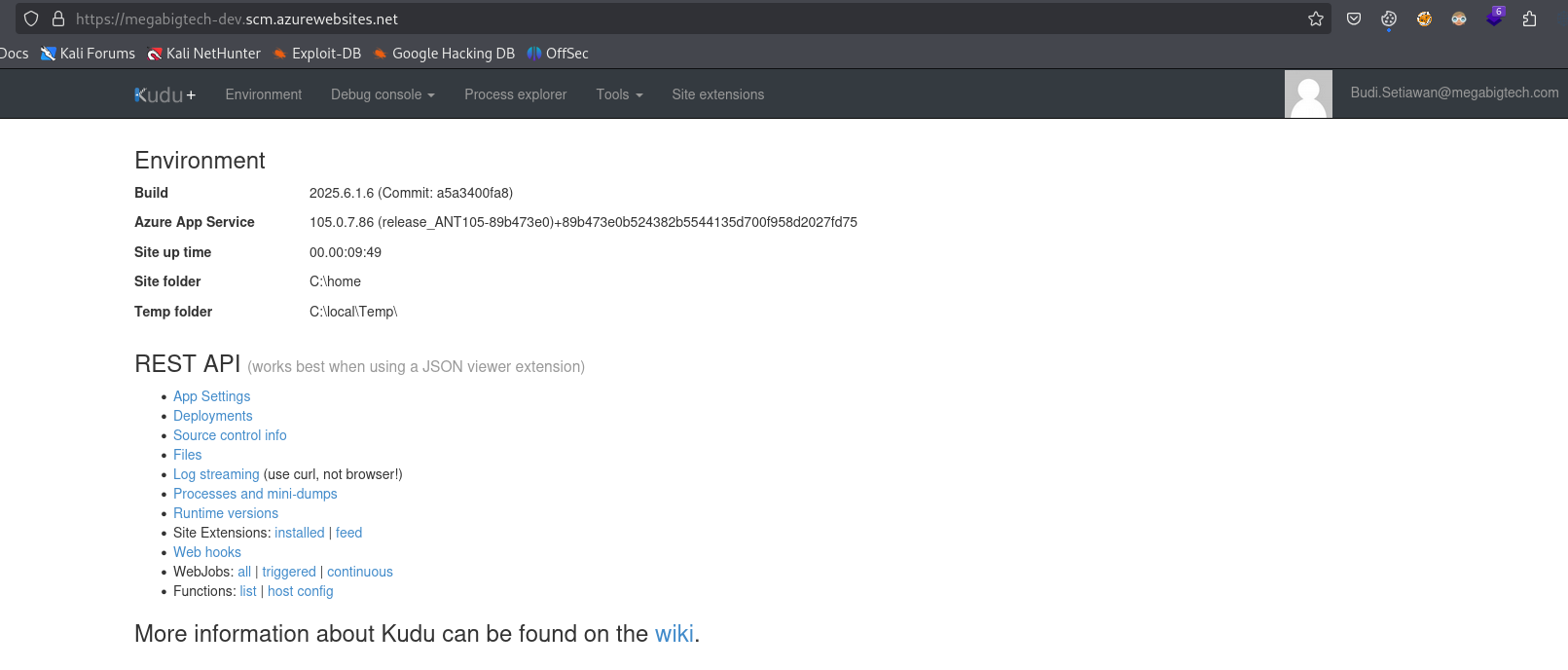Open the Deployments API link
1568x670 pixels.
pyautogui.click(x=212, y=416)
